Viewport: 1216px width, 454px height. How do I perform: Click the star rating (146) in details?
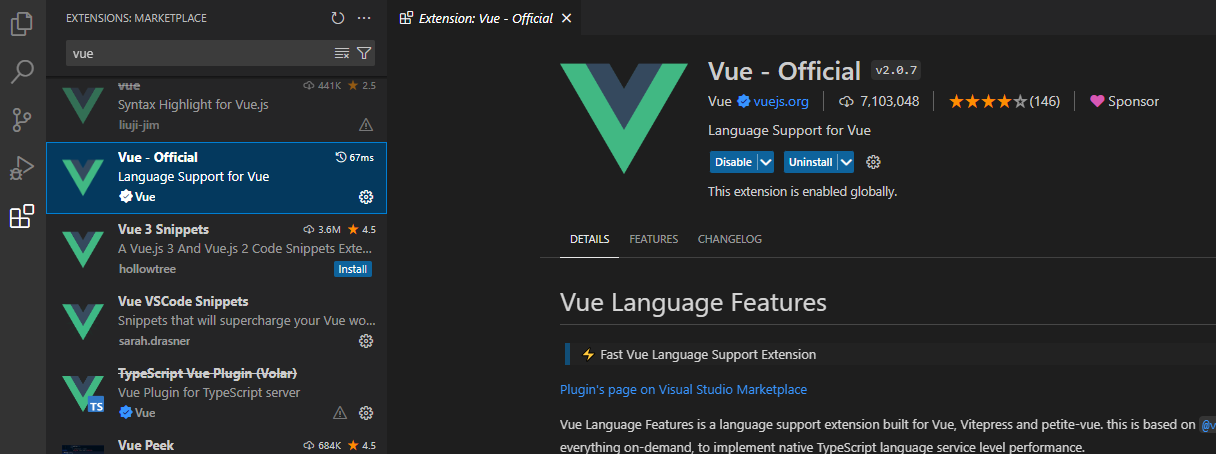click(1004, 101)
